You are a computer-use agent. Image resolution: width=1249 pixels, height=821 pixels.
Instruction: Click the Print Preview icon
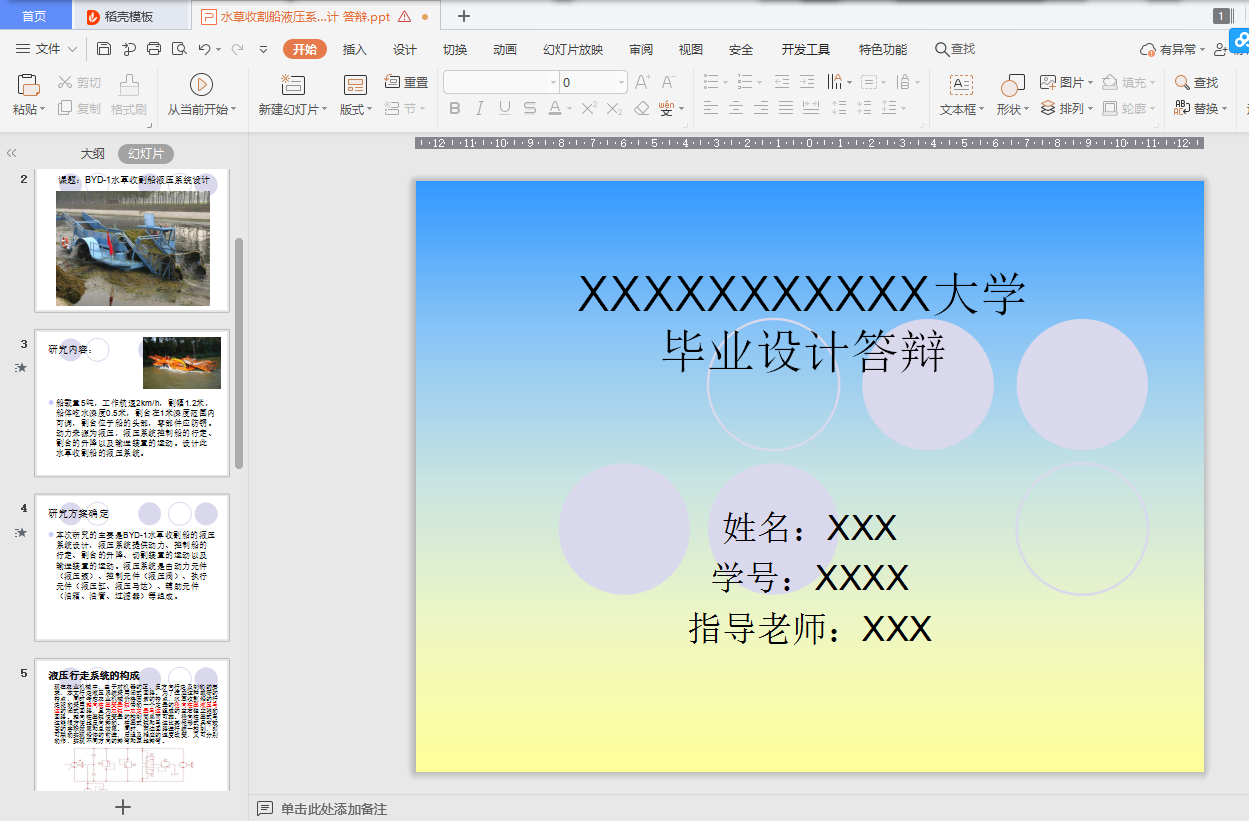click(x=179, y=49)
